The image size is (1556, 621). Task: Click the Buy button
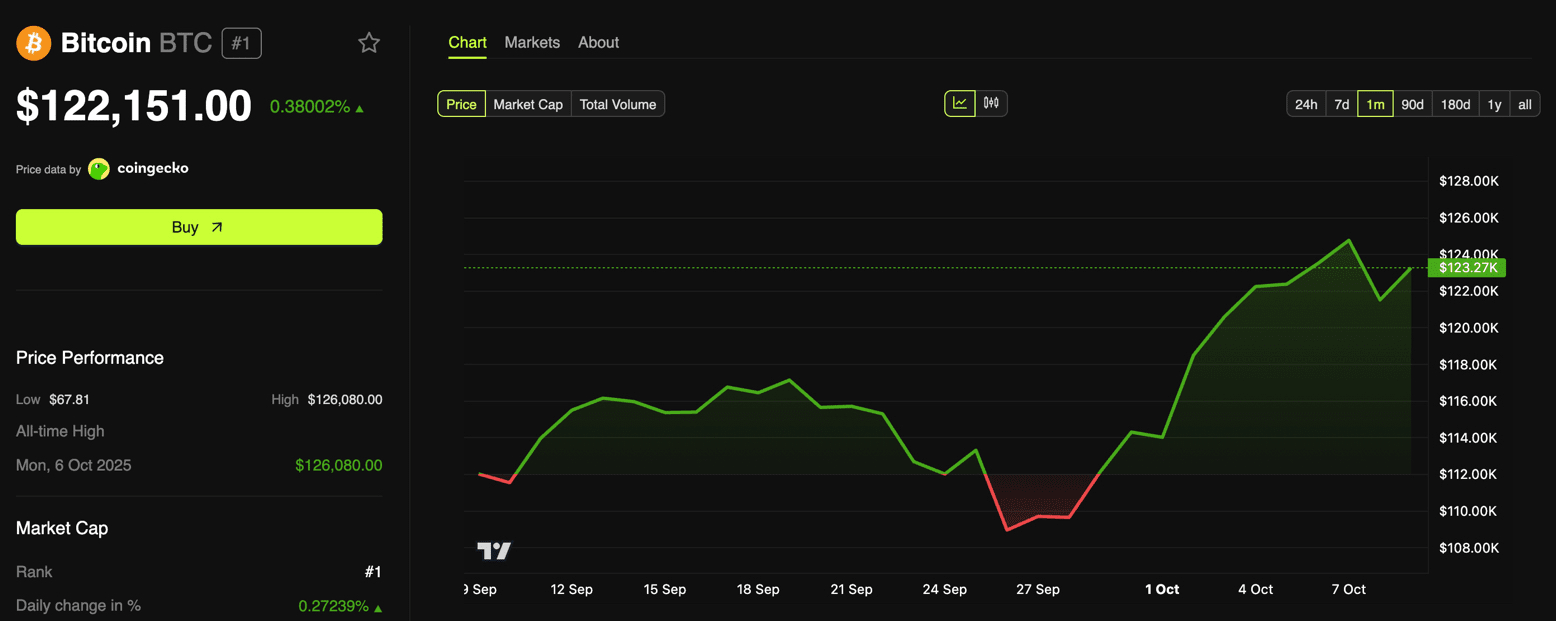(x=199, y=227)
